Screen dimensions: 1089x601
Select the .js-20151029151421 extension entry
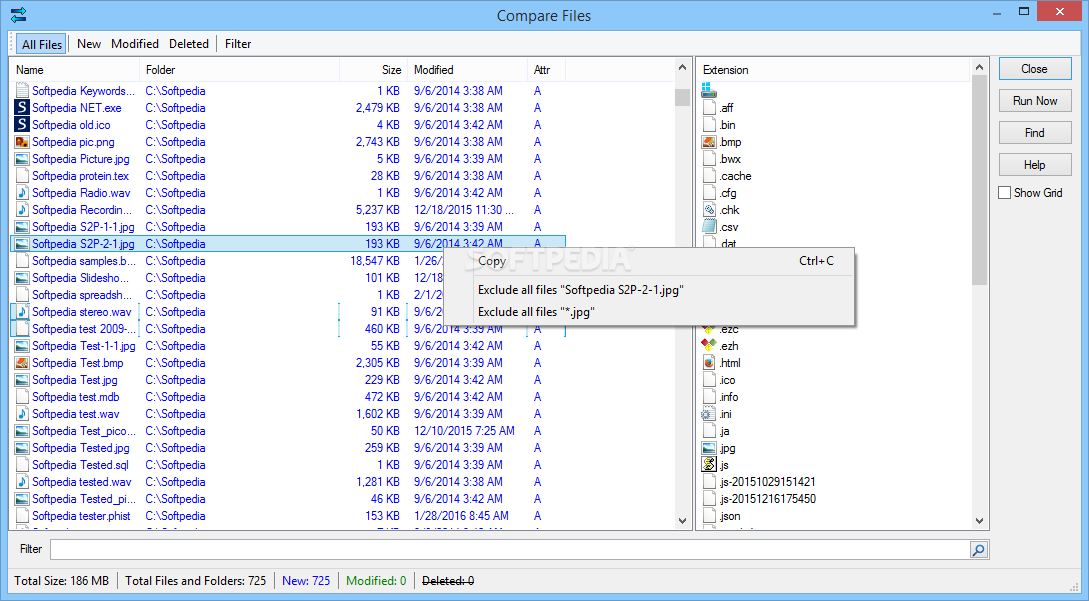tap(767, 481)
